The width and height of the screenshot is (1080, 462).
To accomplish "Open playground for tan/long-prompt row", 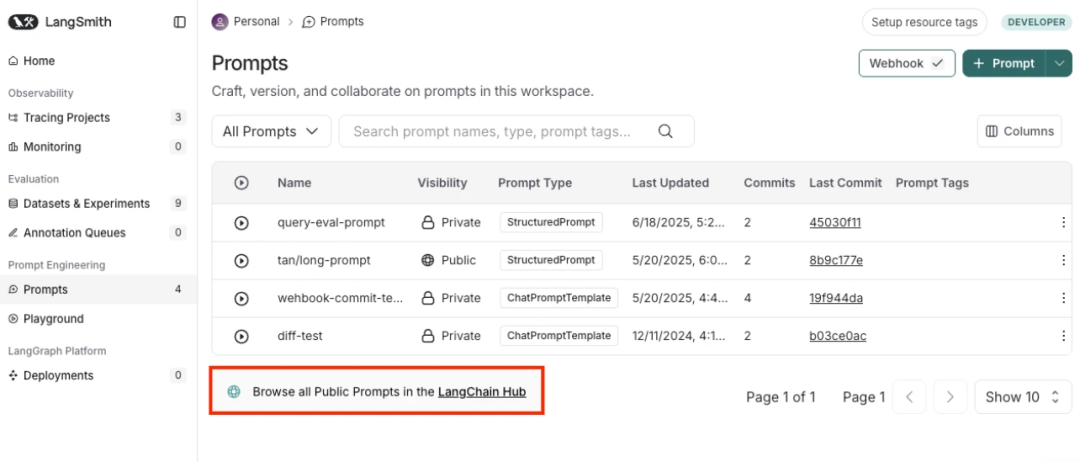I will (241, 260).
